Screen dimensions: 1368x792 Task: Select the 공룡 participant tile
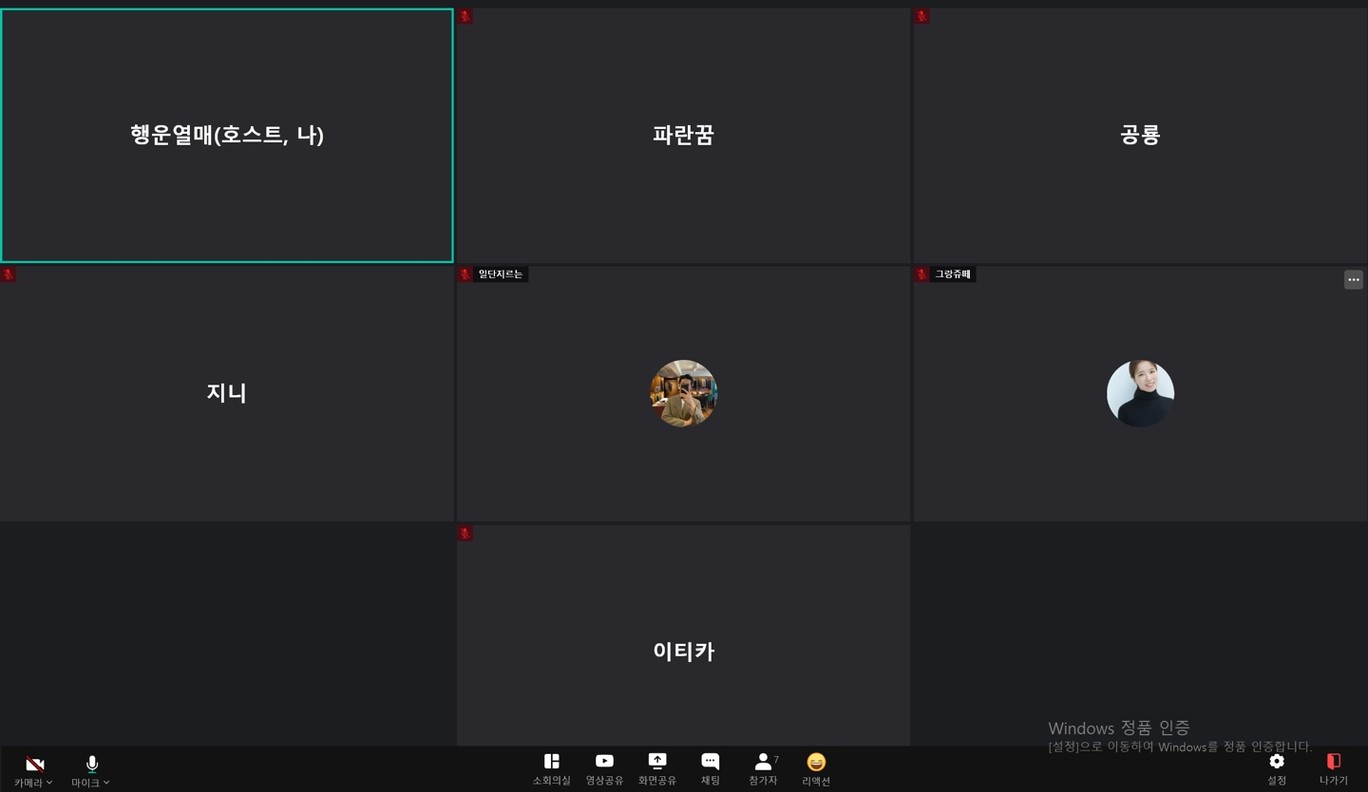coord(1140,135)
